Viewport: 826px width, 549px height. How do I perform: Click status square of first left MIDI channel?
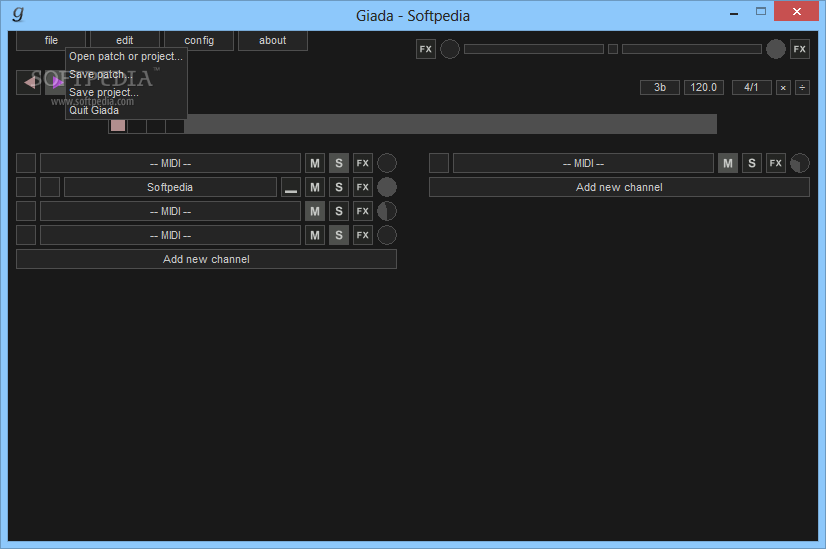tap(26, 163)
